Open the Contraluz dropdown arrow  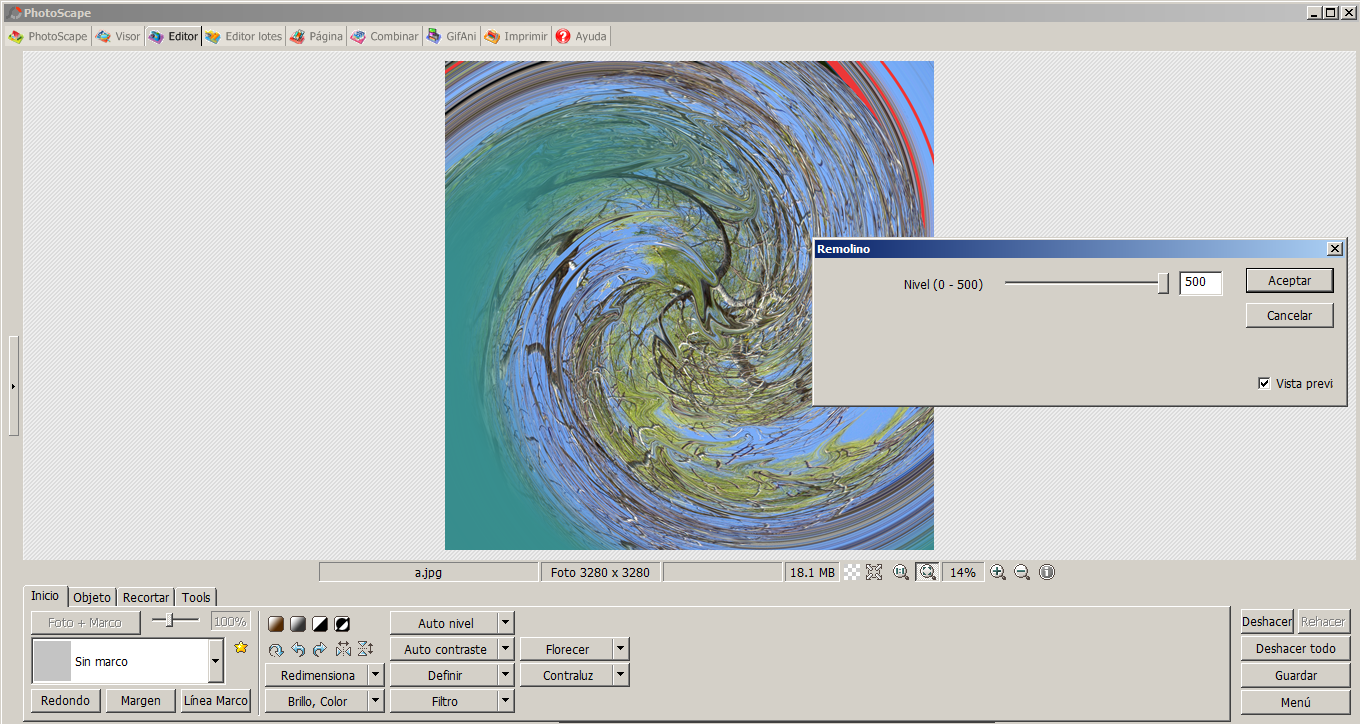point(621,675)
